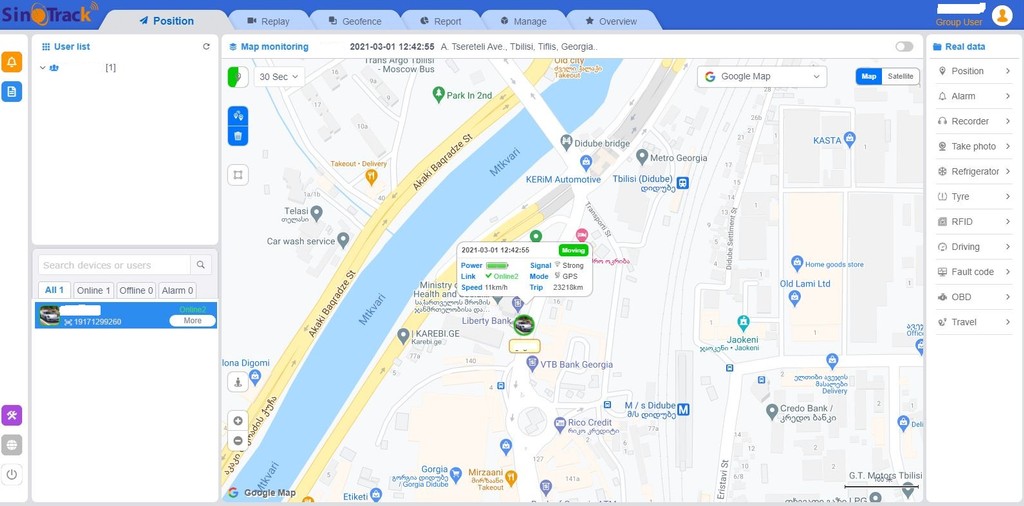Open the Replay tab
1024x506 pixels.
[268, 21]
